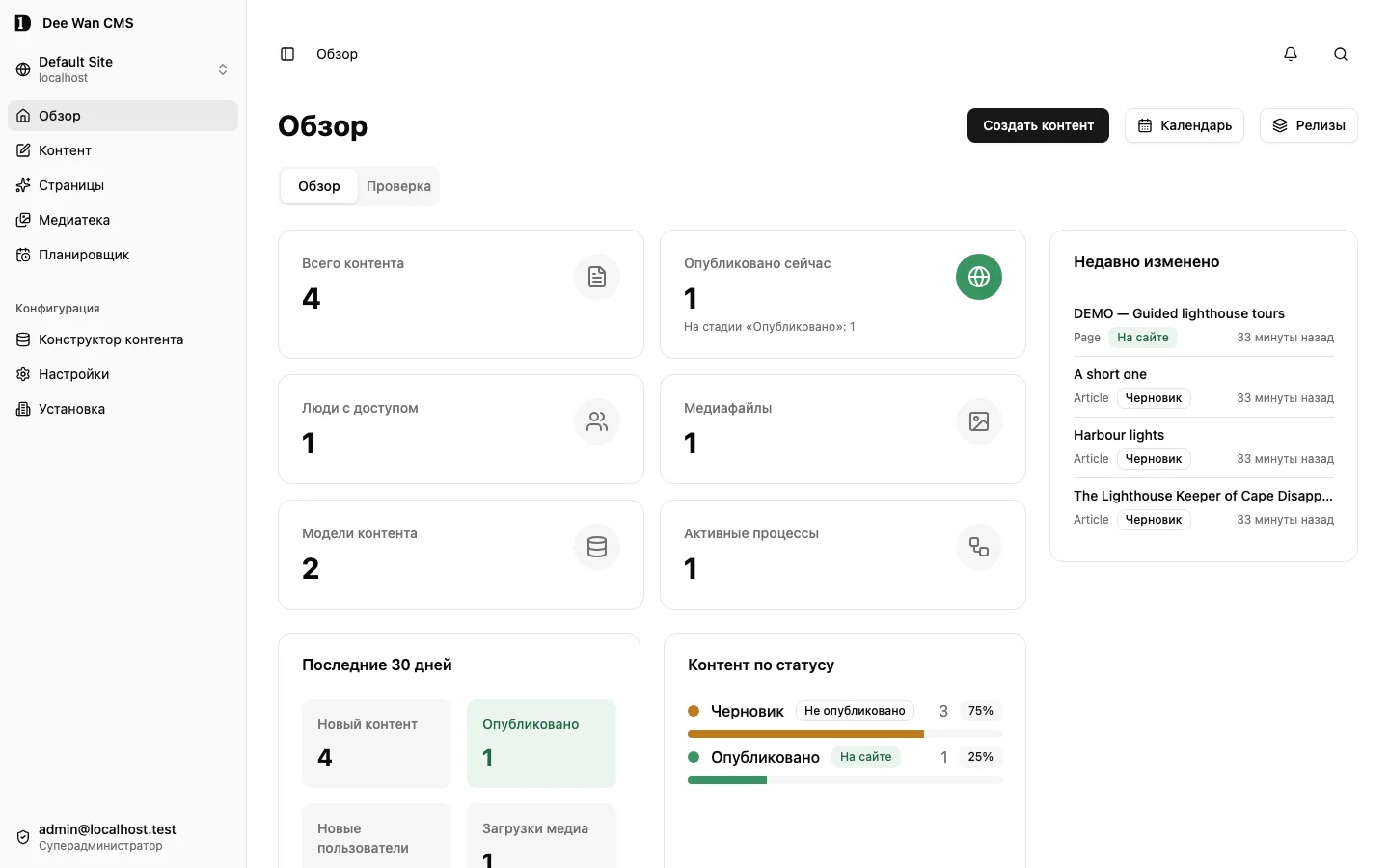The width and height of the screenshot is (1389, 868).
Task: Open Установка in the sidebar
Action: (123, 409)
